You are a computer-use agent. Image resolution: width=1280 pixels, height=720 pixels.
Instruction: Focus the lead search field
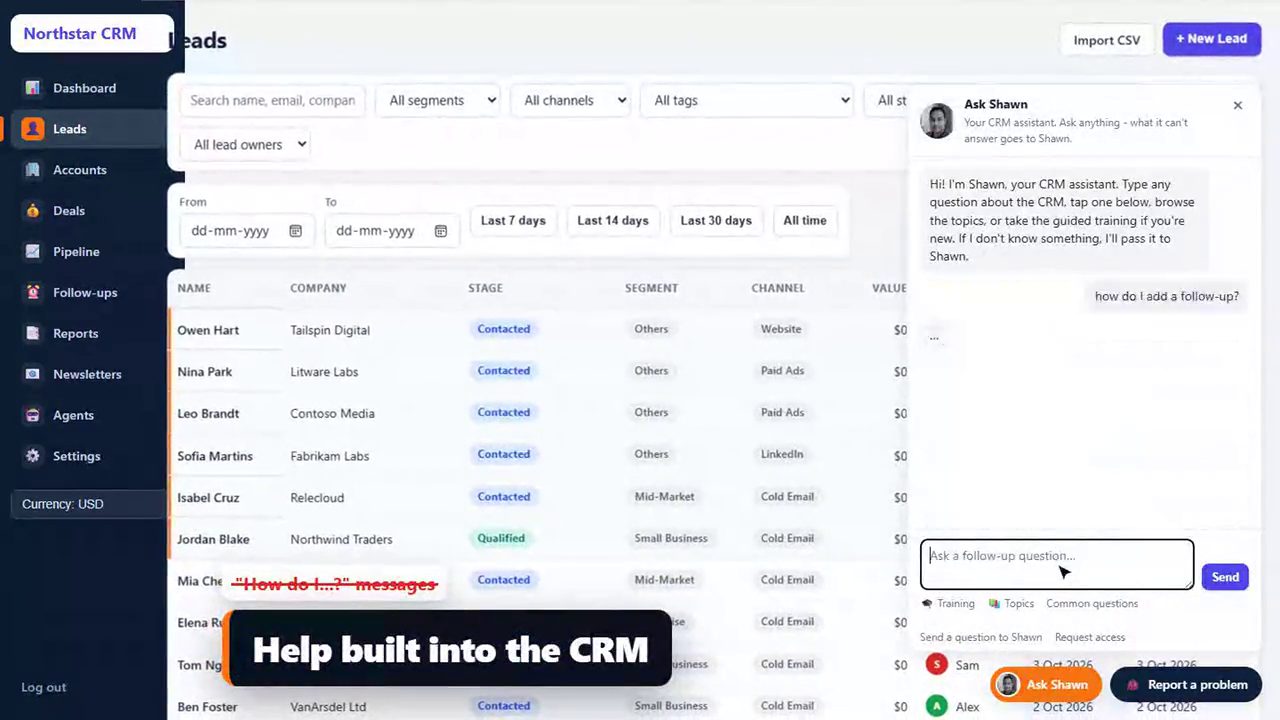[272, 100]
